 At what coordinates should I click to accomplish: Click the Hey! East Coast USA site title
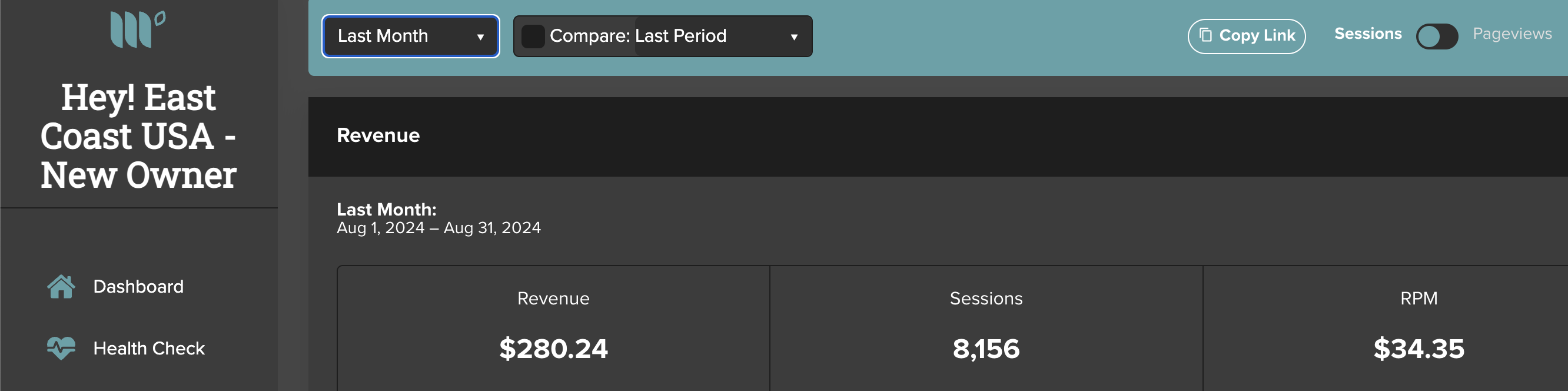pos(138,137)
